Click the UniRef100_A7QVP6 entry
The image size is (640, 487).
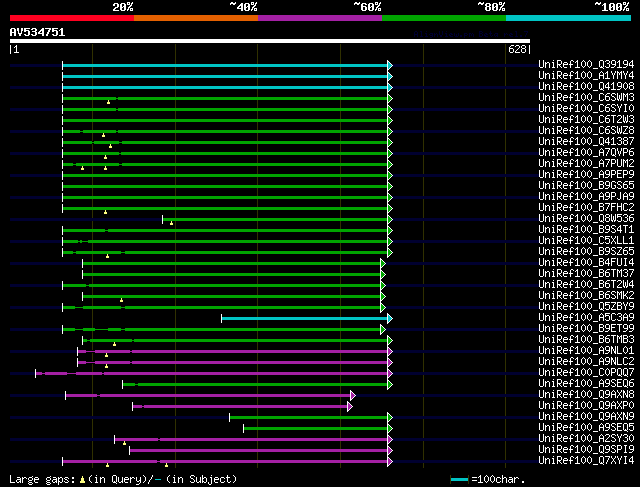pyautogui.click(x=586, y=153)
